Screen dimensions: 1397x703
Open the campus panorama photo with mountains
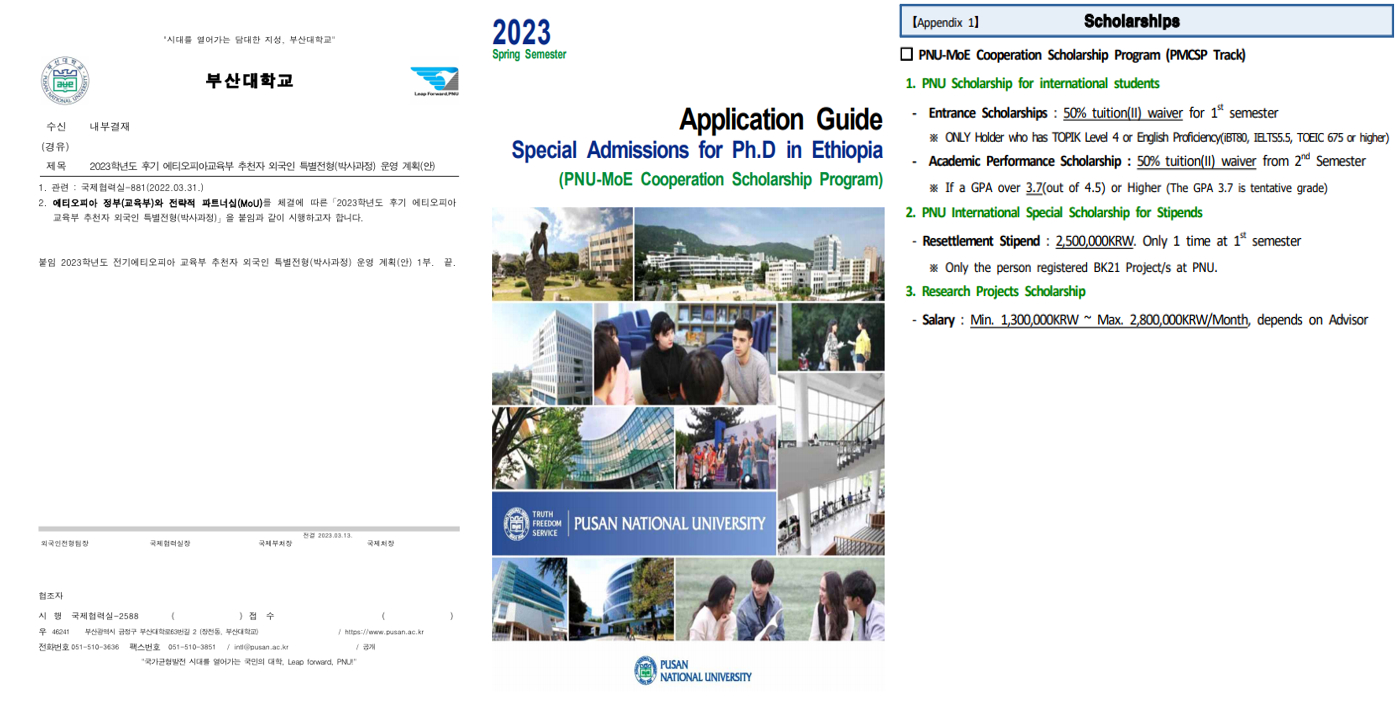(759, 254)
